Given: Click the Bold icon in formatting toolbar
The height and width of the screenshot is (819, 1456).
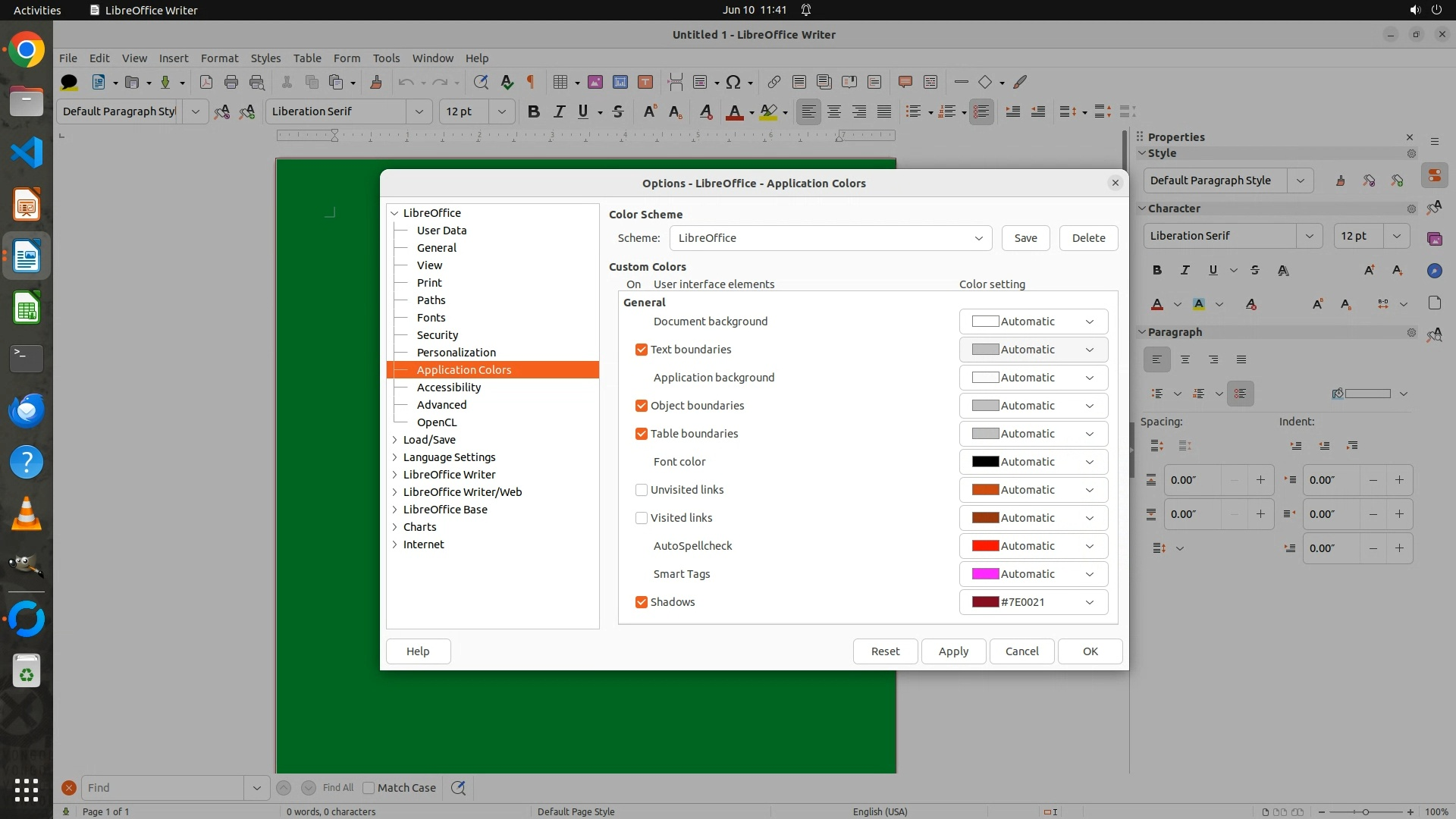Looking at the screenshot, I should point(534,111).
